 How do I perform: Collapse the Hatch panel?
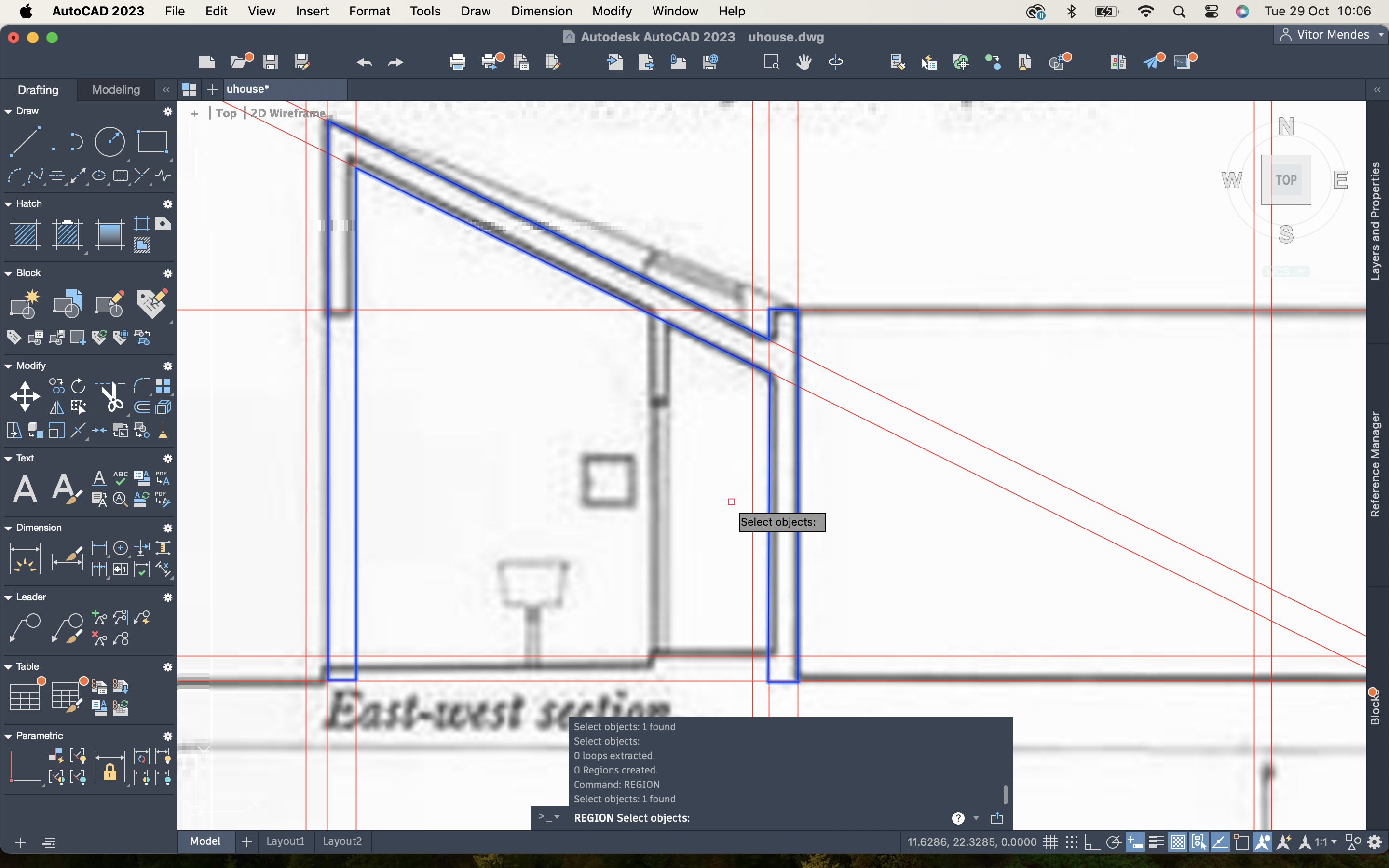click(x=8, y=204)
